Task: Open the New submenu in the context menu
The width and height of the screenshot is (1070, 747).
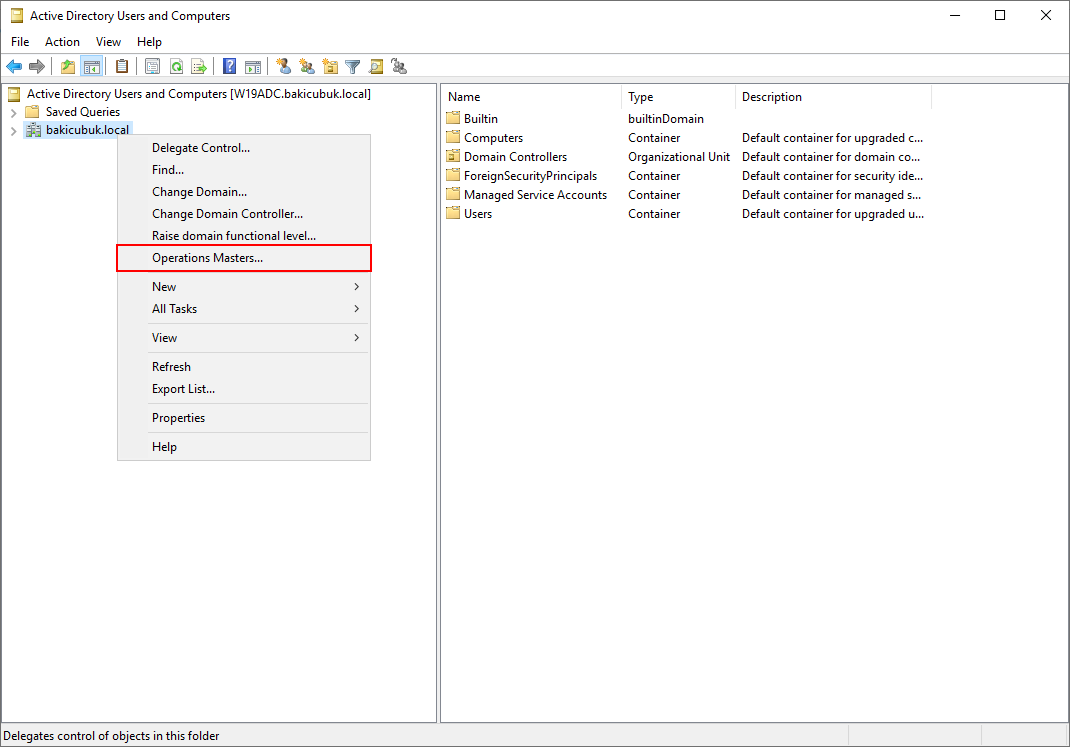Action: tap(244, 287)
